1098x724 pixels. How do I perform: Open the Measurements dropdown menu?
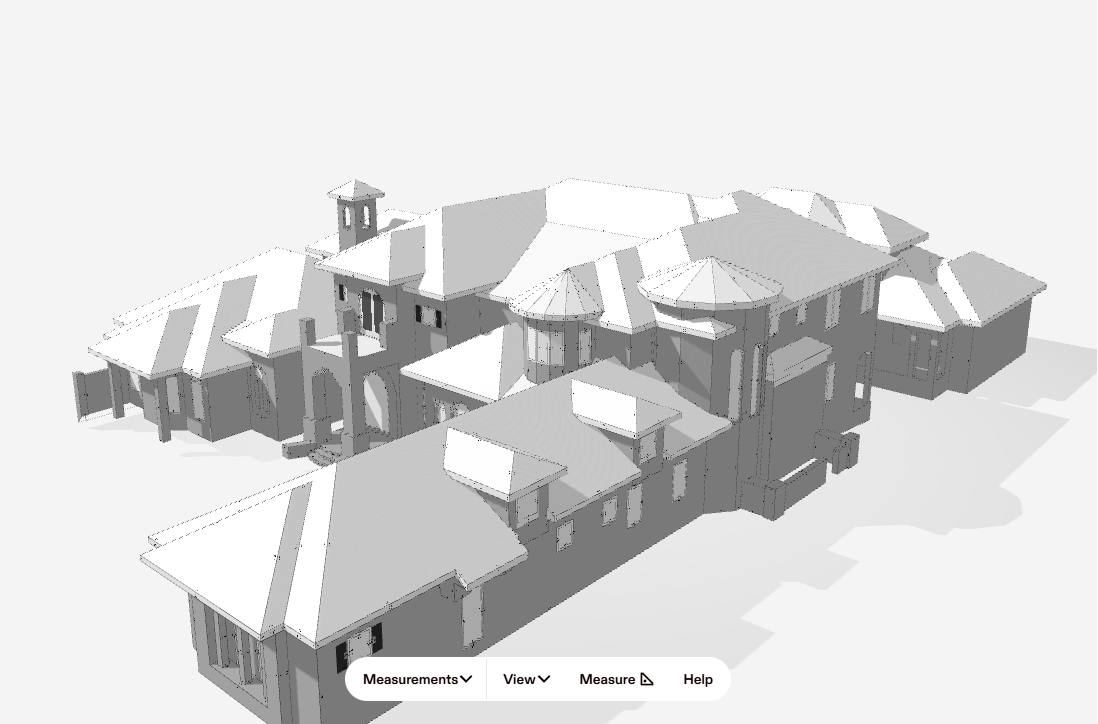[x=417, y=679]
